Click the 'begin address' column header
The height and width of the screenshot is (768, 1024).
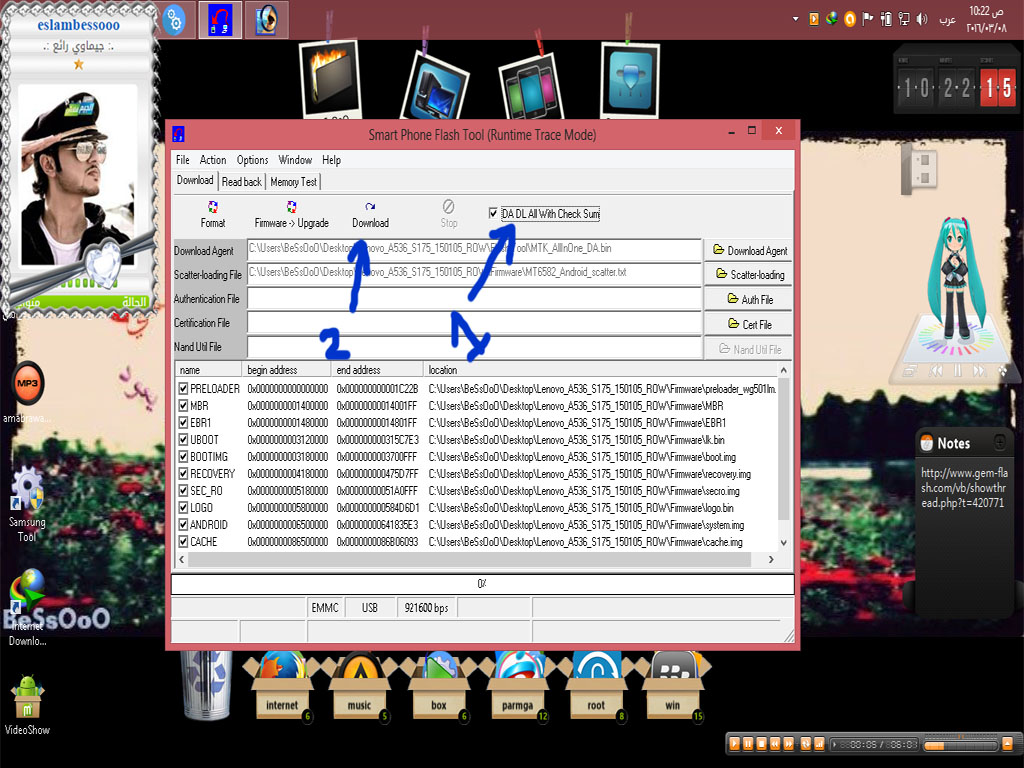[x=284, y=370]
